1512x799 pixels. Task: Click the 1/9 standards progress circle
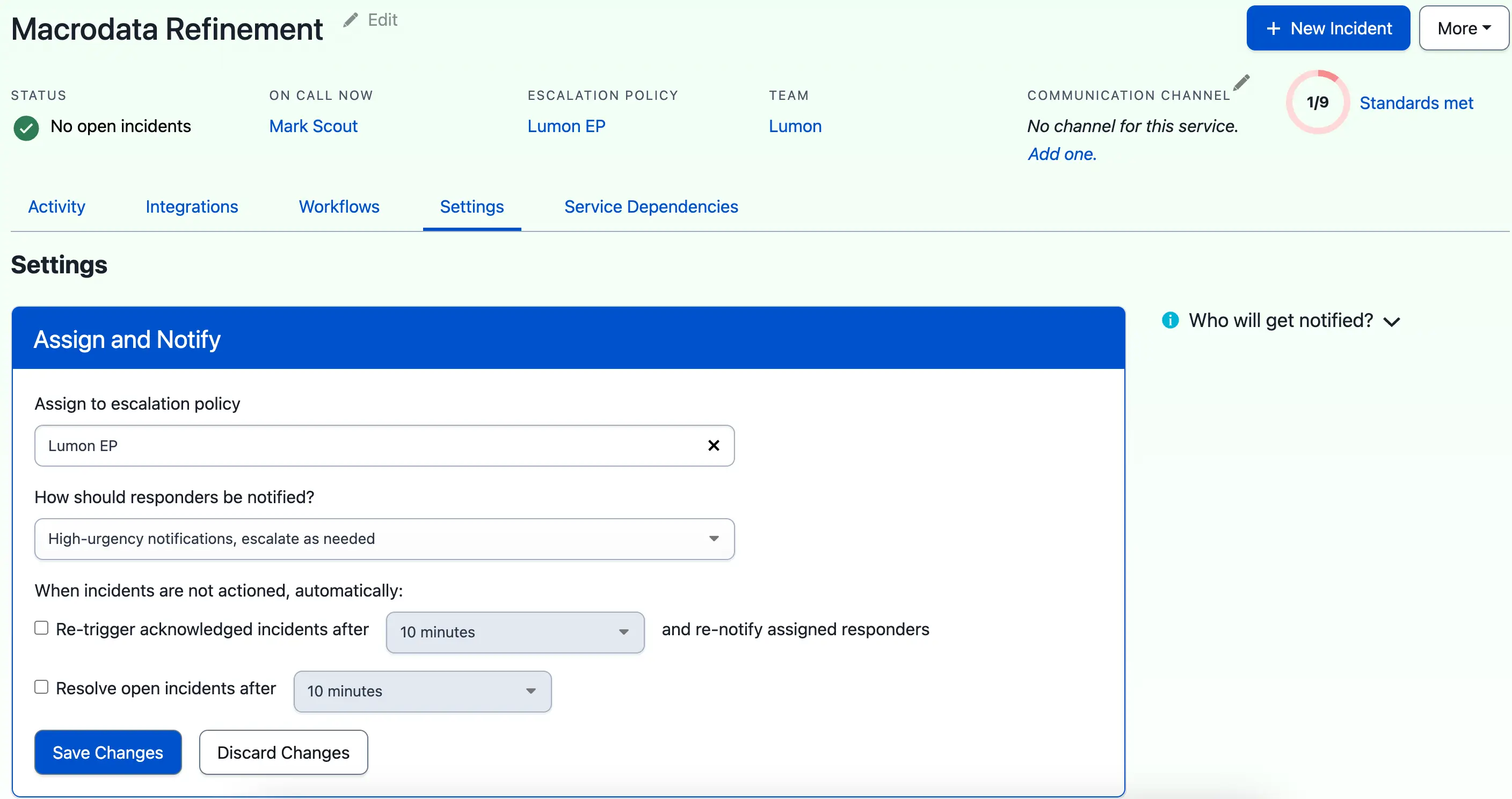point(1317,102)
